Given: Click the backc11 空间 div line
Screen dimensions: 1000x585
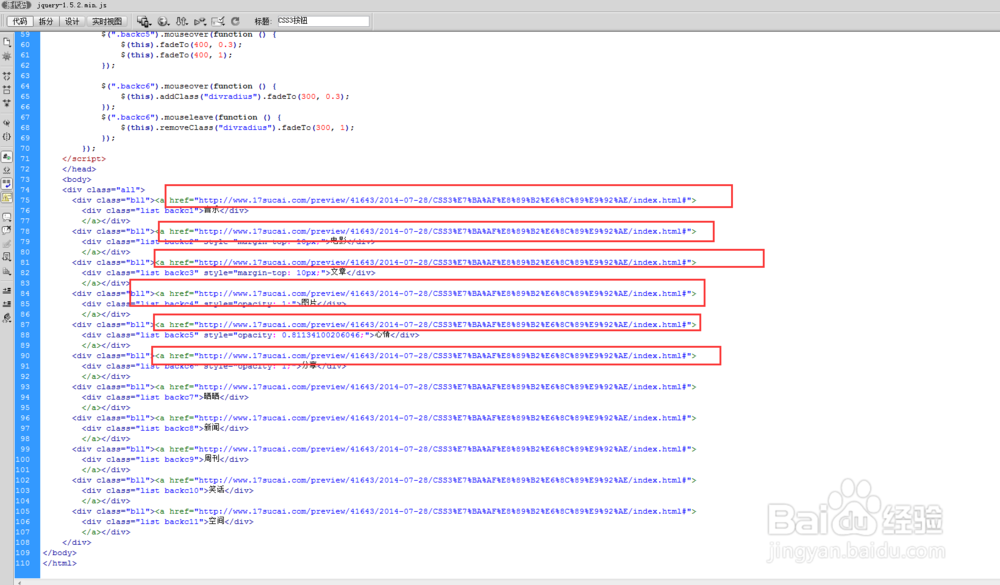Looking at the screenshot, I should coord(168,521).
